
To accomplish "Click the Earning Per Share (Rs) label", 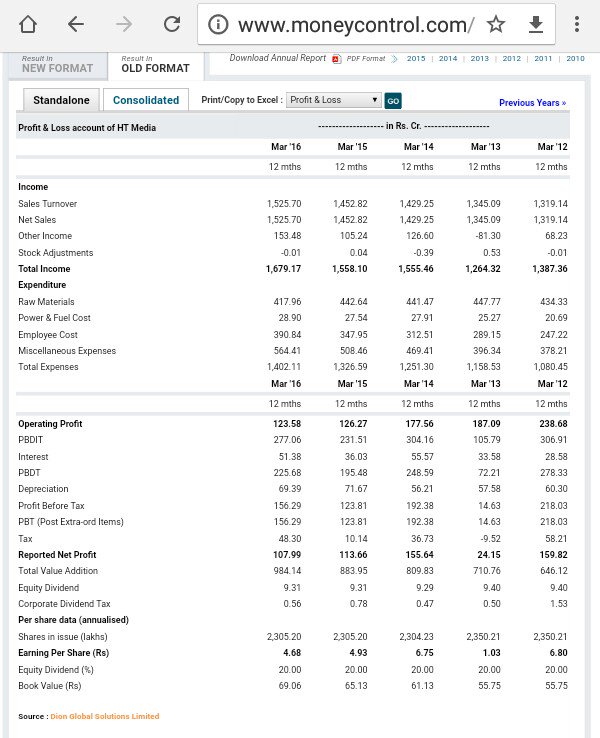I will [64, 653].
